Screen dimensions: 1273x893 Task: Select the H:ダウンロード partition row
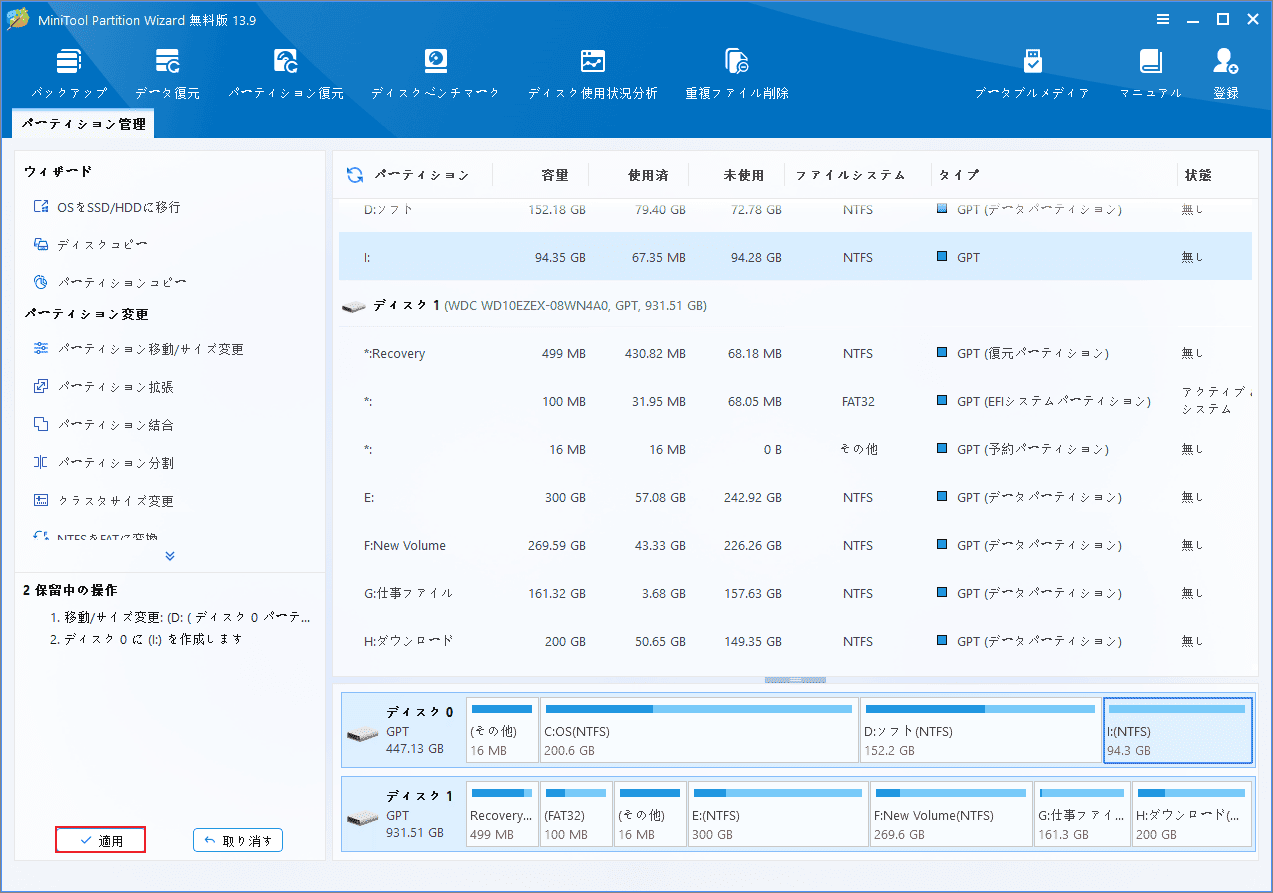795,641
